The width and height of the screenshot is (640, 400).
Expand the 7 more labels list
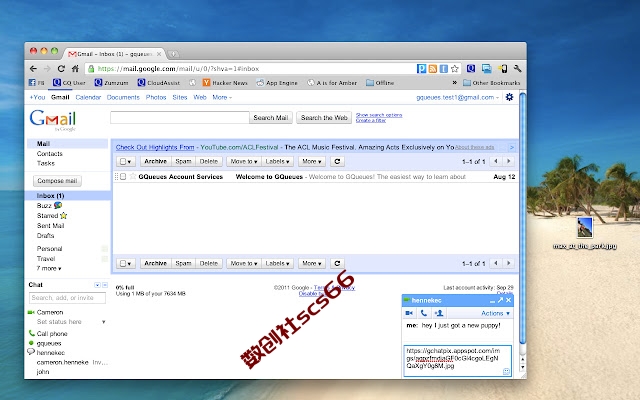[49, 269]
